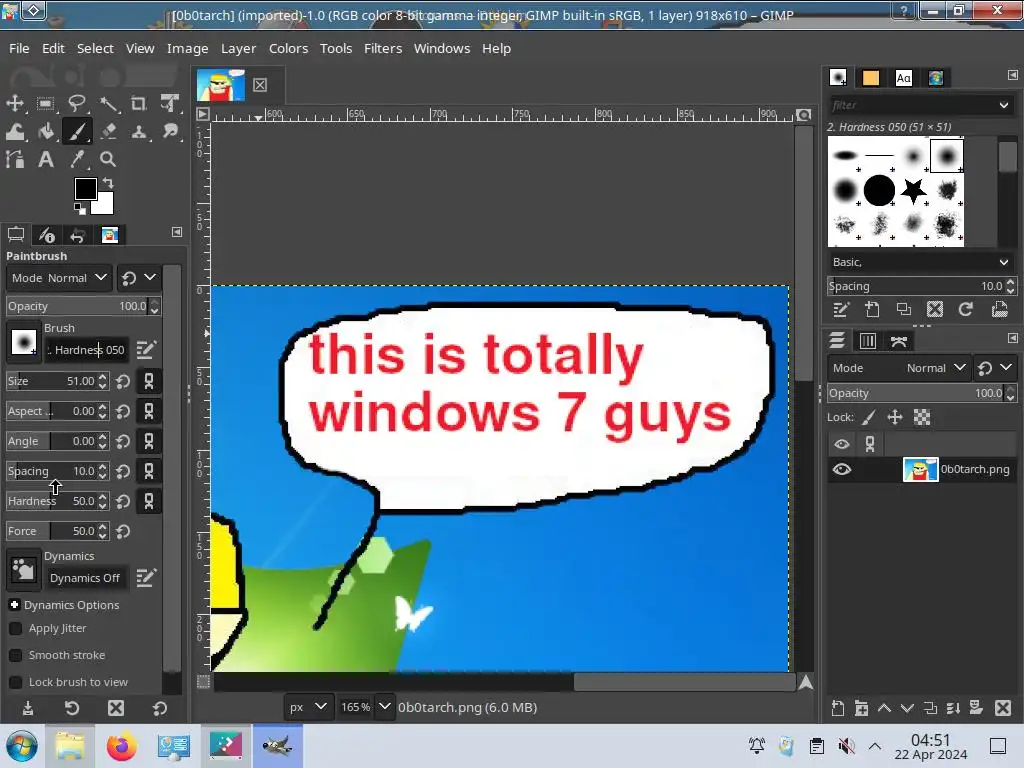Save tool preset icon at bottom left
This screenshot has height=768, width=1024.
[x=27, y=708]
